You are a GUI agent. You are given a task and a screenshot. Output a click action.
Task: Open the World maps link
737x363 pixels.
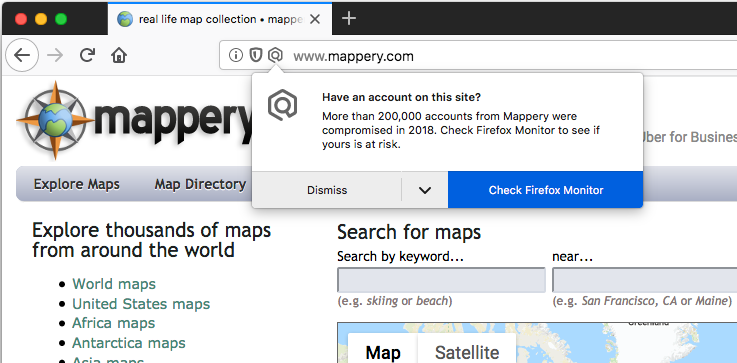pyautogui.click(x=114, y=284)
